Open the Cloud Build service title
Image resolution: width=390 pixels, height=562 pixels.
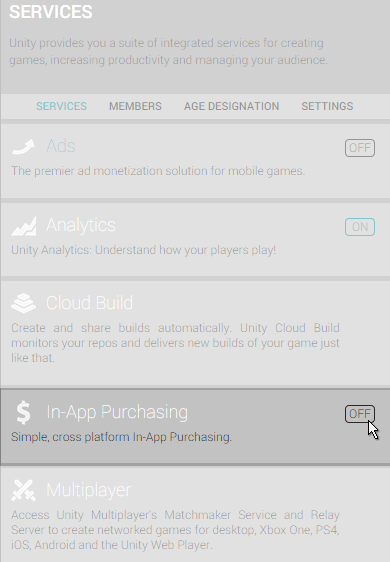point(89,303)
